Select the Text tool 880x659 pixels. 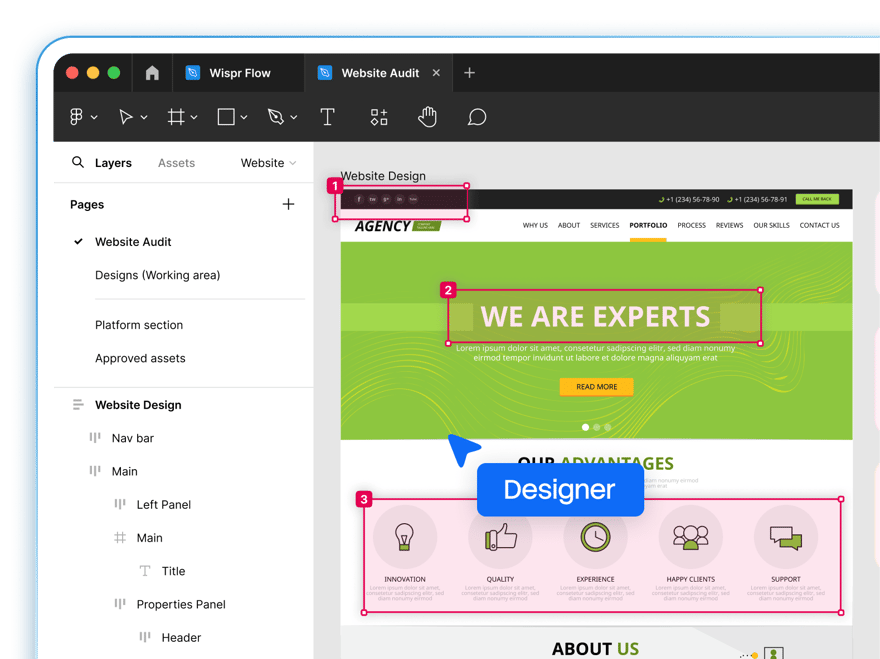(x=327, y=117)
